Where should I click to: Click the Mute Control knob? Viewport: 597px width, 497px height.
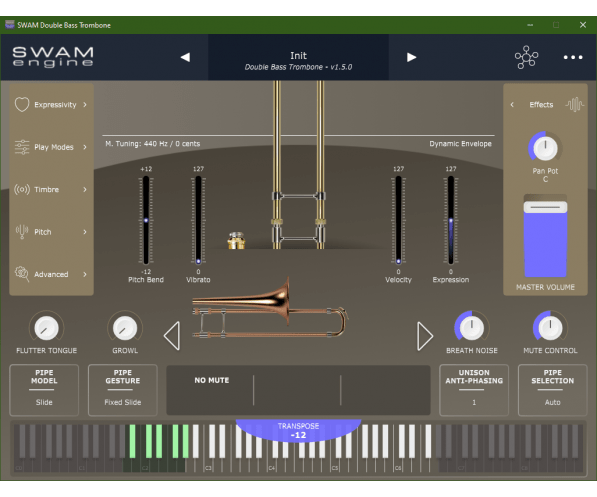[550, 328]
